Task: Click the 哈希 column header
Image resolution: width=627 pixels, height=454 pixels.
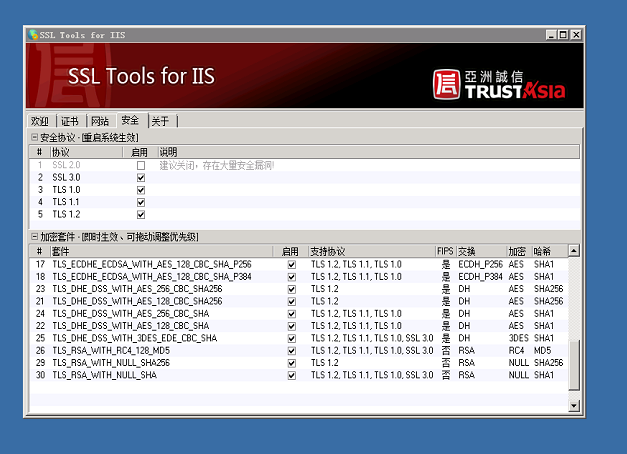Action: point(549,251)
